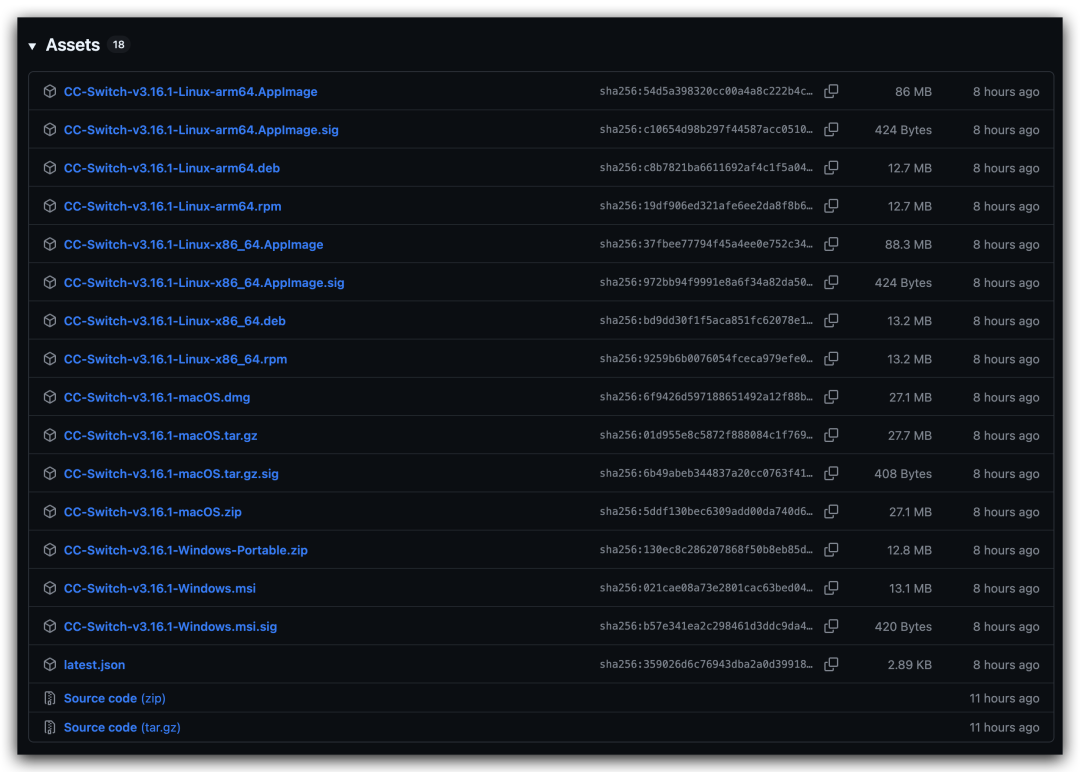
Task: Click 8 hours ago on Windows.msi row
Action: click(1006, 588)
